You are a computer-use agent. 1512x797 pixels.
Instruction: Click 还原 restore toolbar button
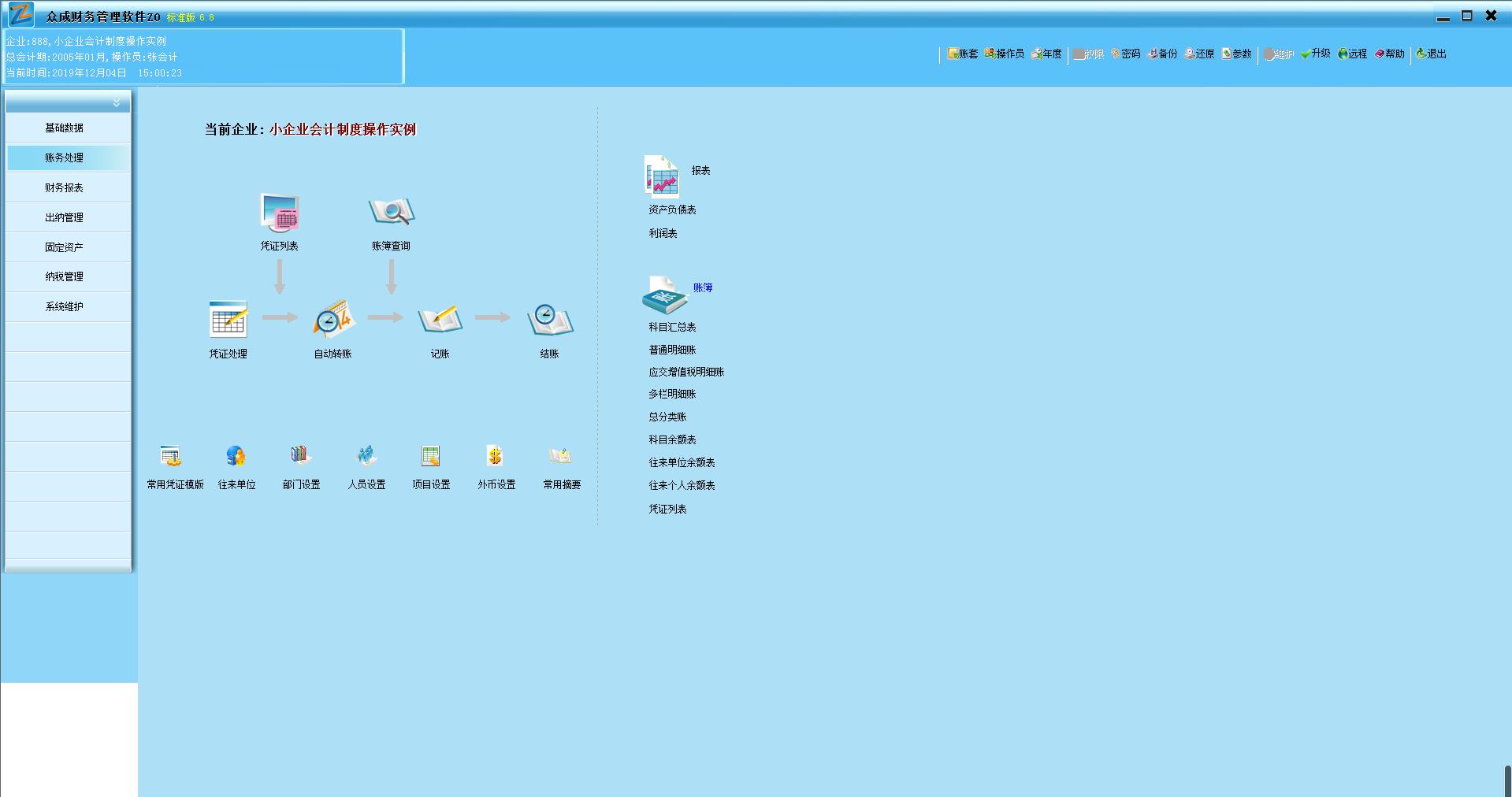1199,54
